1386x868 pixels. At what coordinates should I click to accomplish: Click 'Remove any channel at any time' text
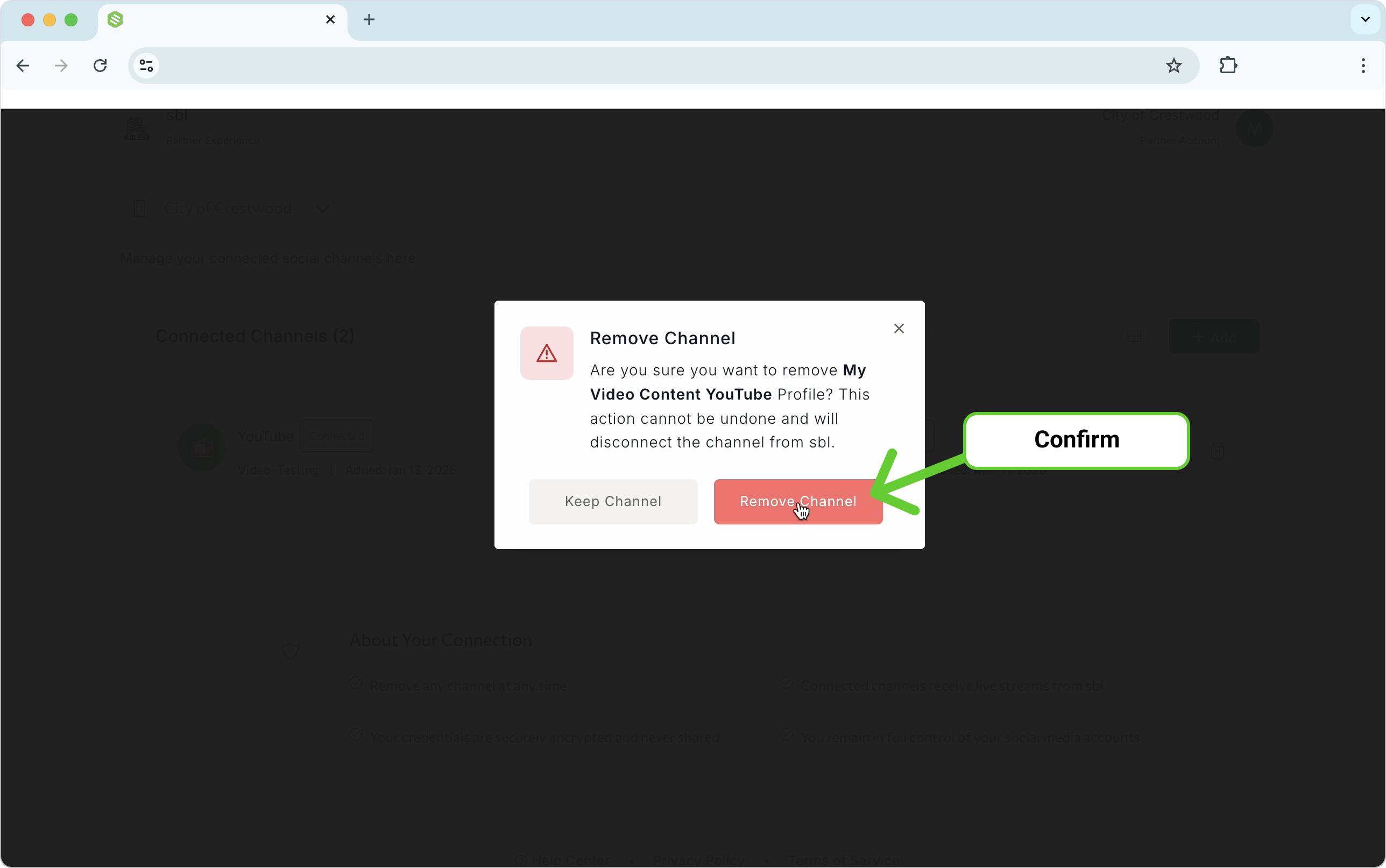pos(468,686)
